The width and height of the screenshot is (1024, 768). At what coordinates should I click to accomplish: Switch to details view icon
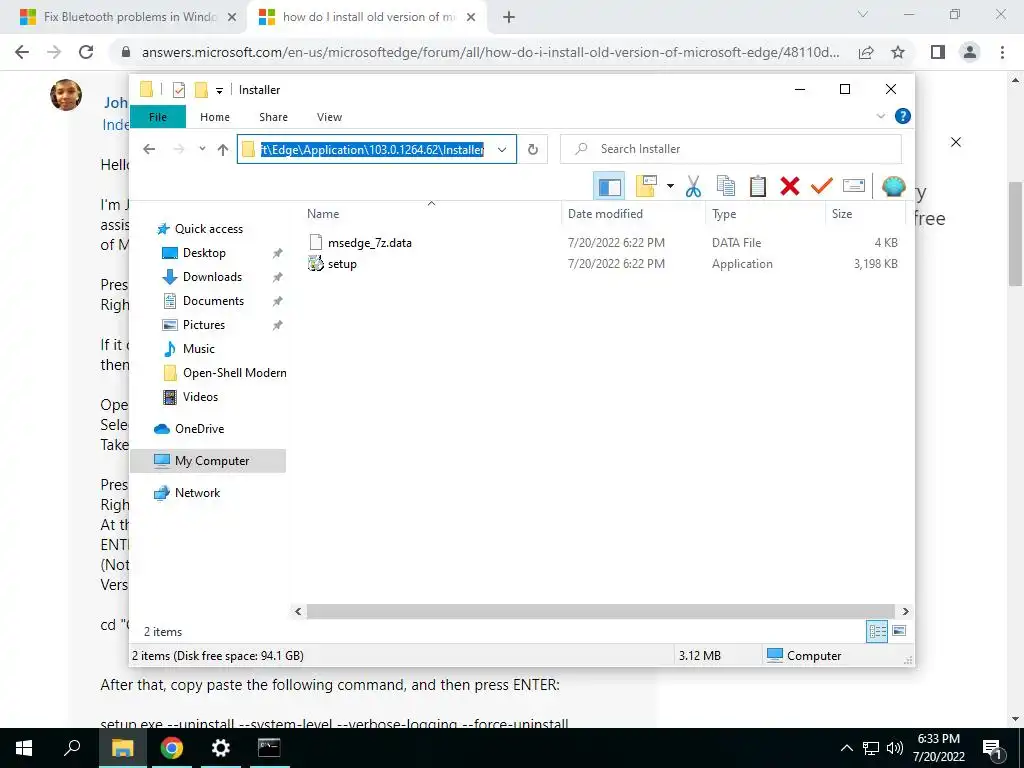pyautogui.click(x=877, y=632)
